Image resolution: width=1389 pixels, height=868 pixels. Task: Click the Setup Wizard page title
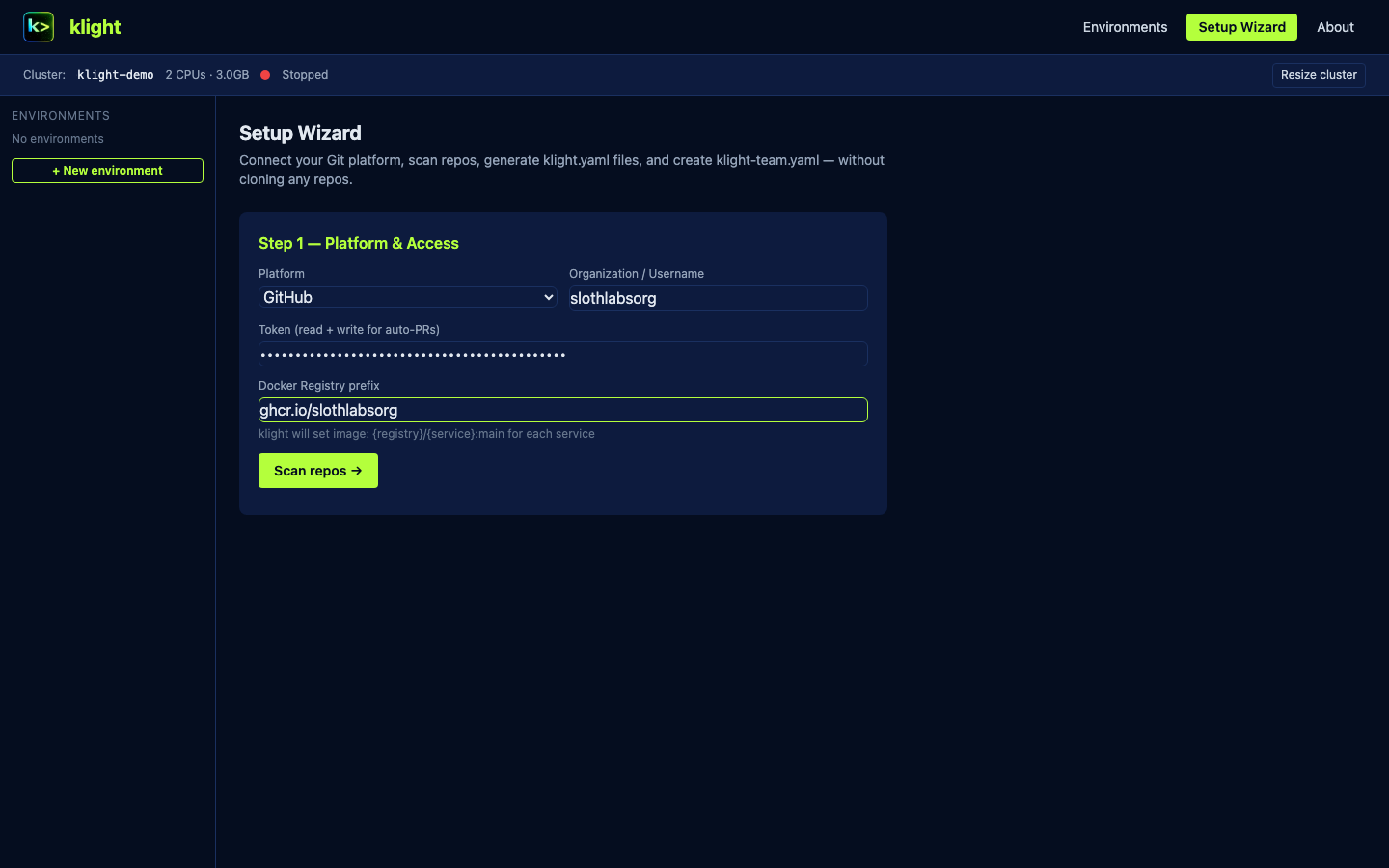(300, 133)
